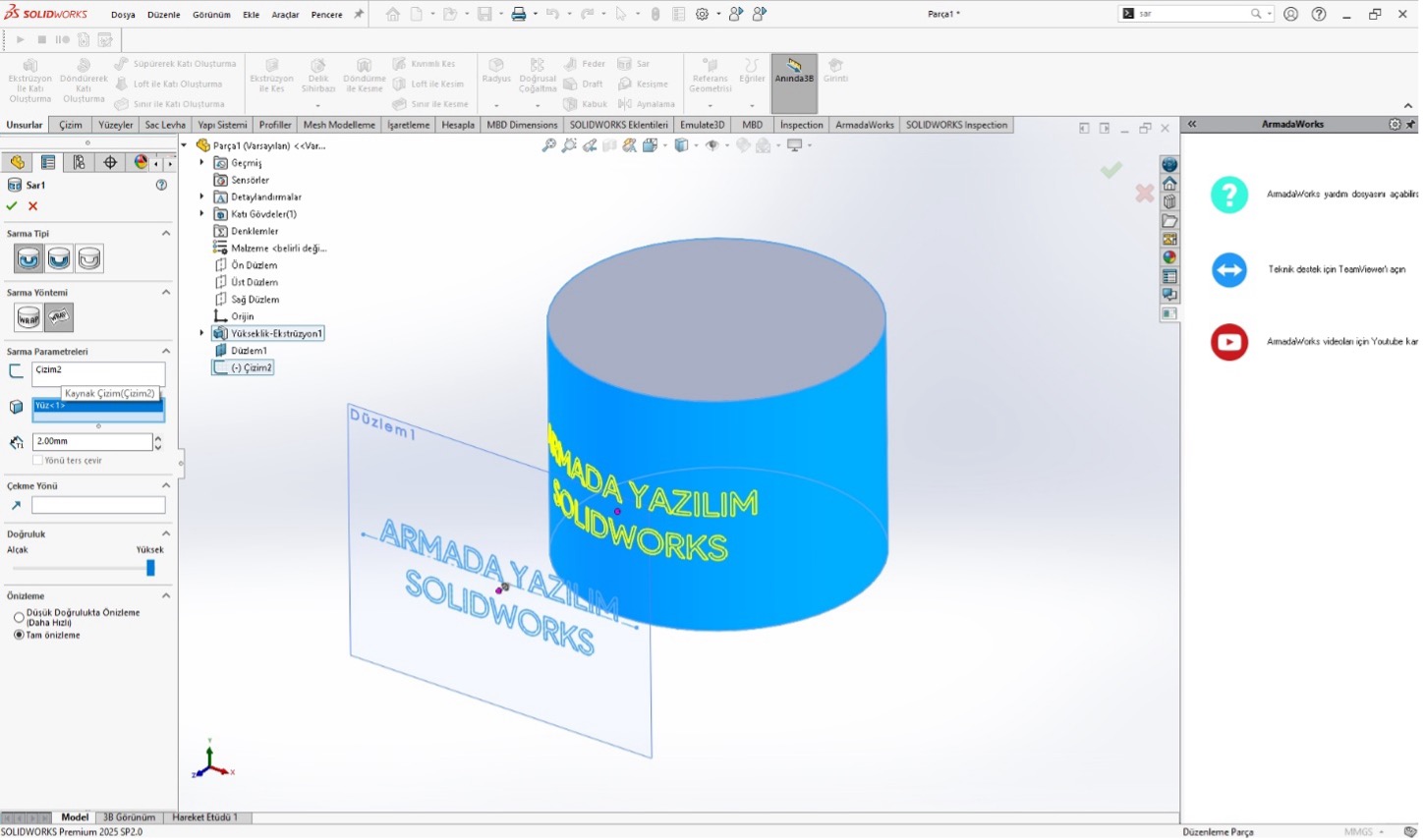The image size is (1423, 840).
Task: Switch to the Çizim ribbon tab
Action: pyautogui.click(x=71, y=126)
